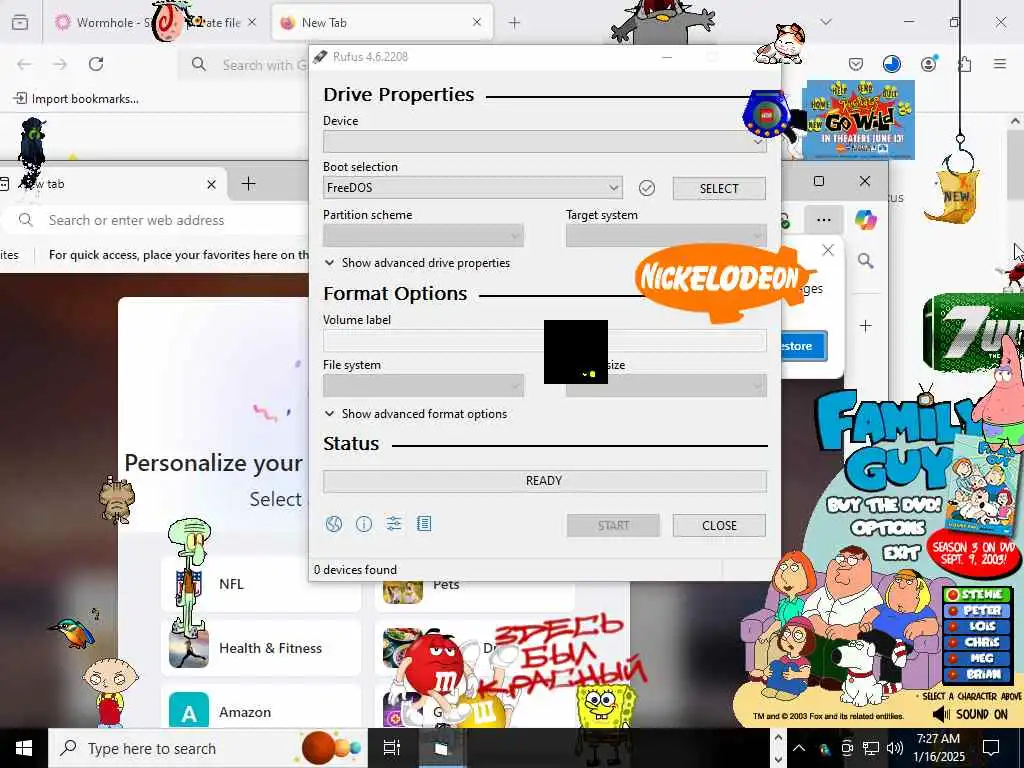Click Edge address bar search field
1024x768 pixels.
coord(157,220)
